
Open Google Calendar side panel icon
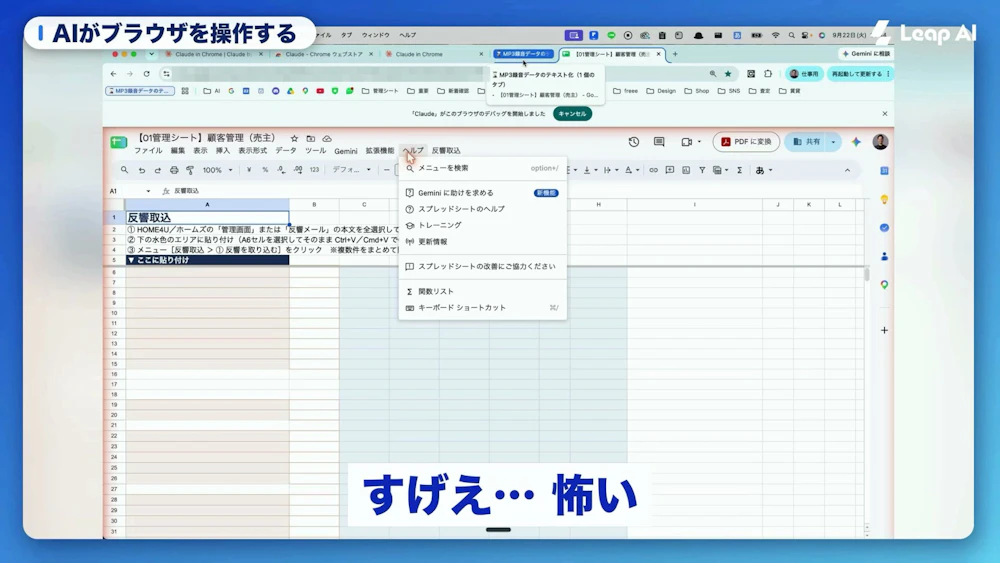884,171
